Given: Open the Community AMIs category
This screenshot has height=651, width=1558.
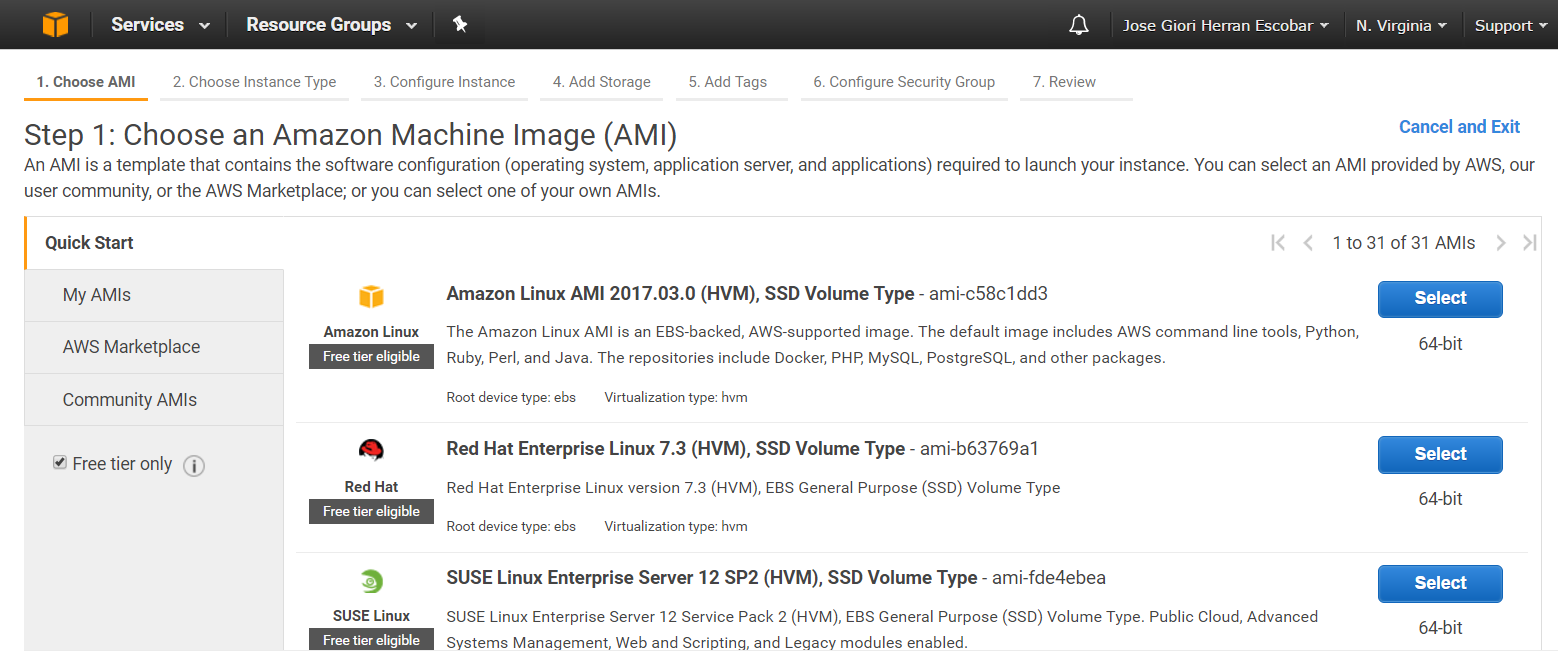Looking at the screenshot, I should [x=155, y=400].
